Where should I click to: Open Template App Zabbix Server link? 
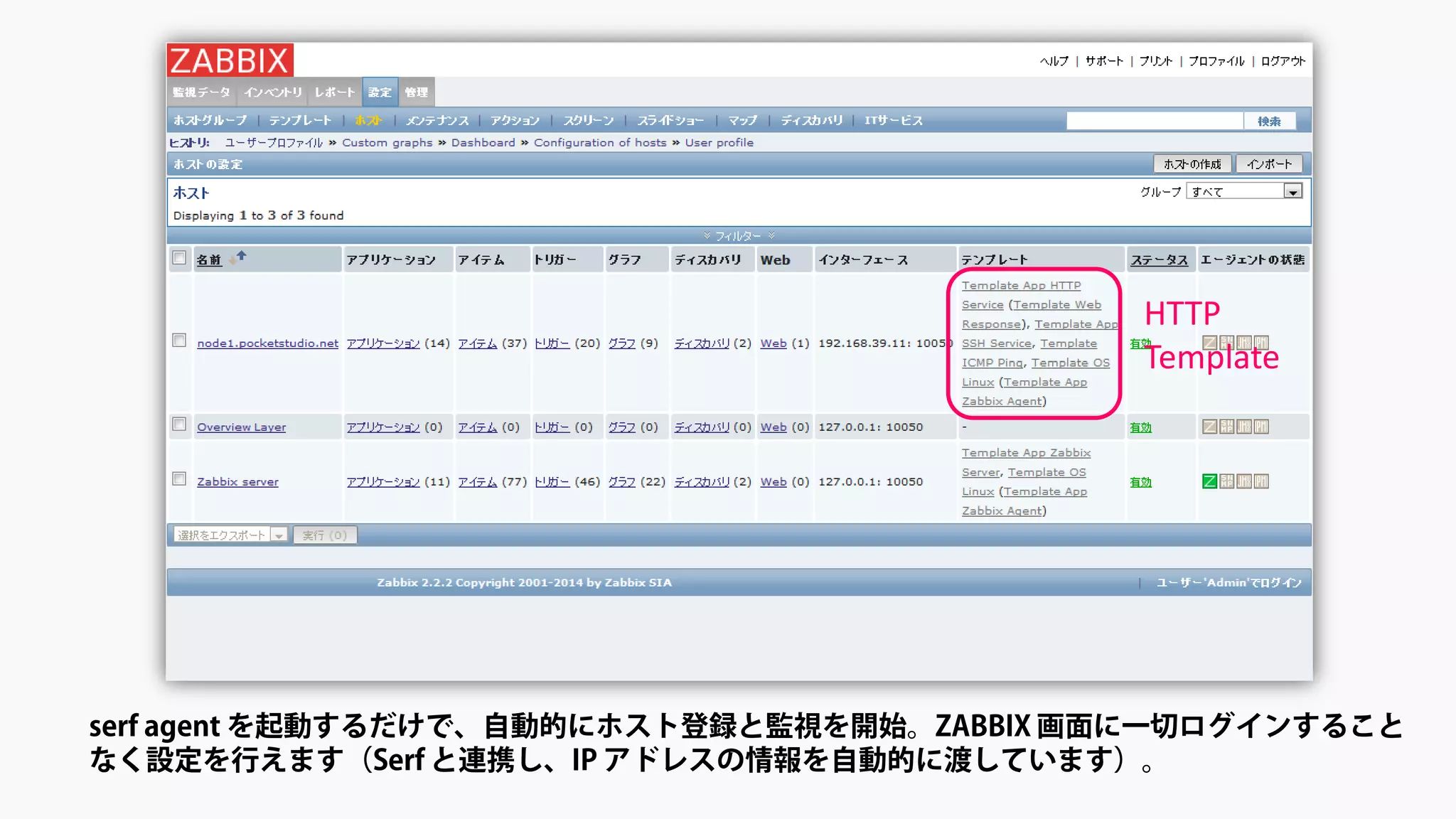click(x=1026, y=462)
